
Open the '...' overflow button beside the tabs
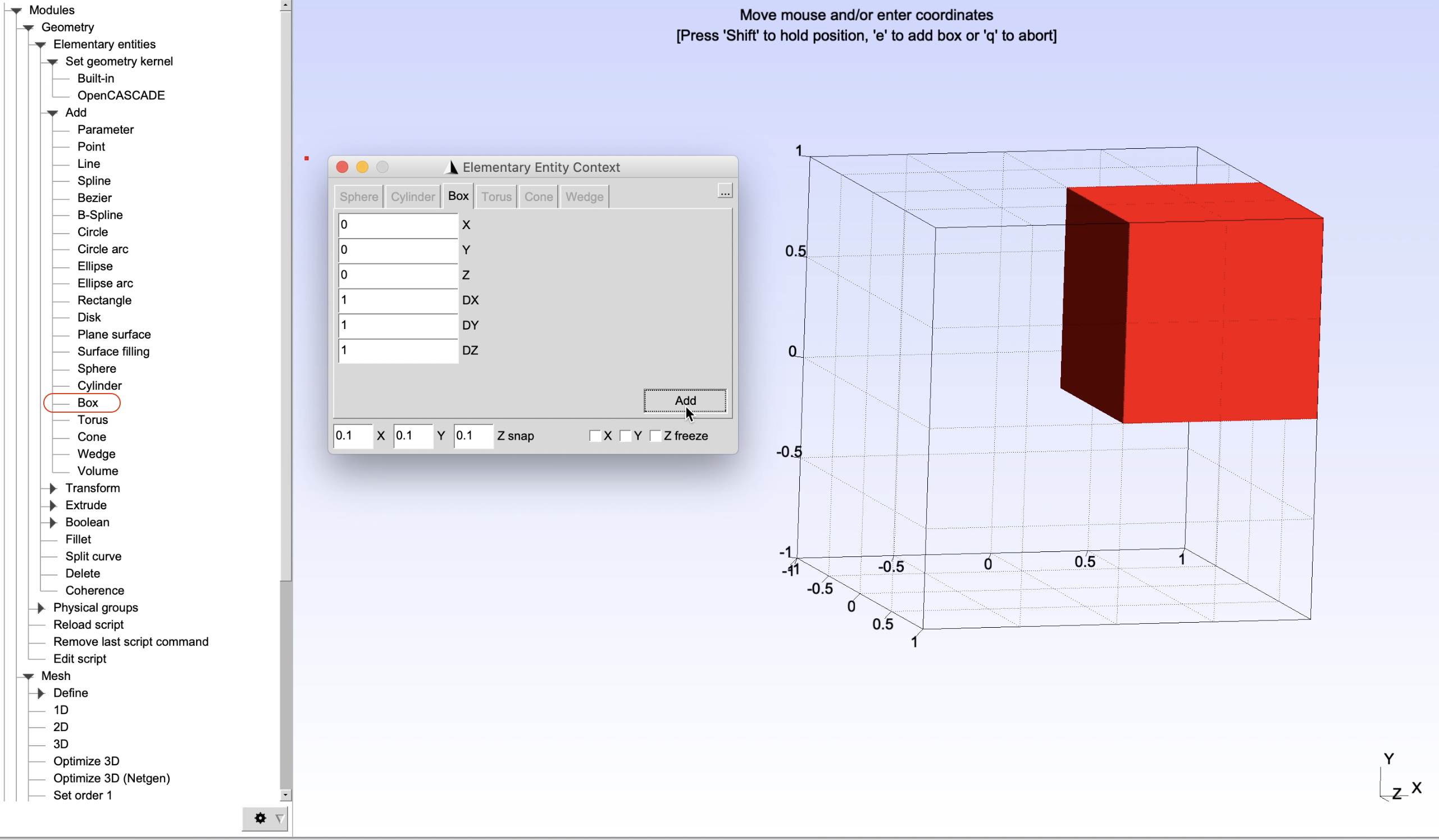(725, 191)
